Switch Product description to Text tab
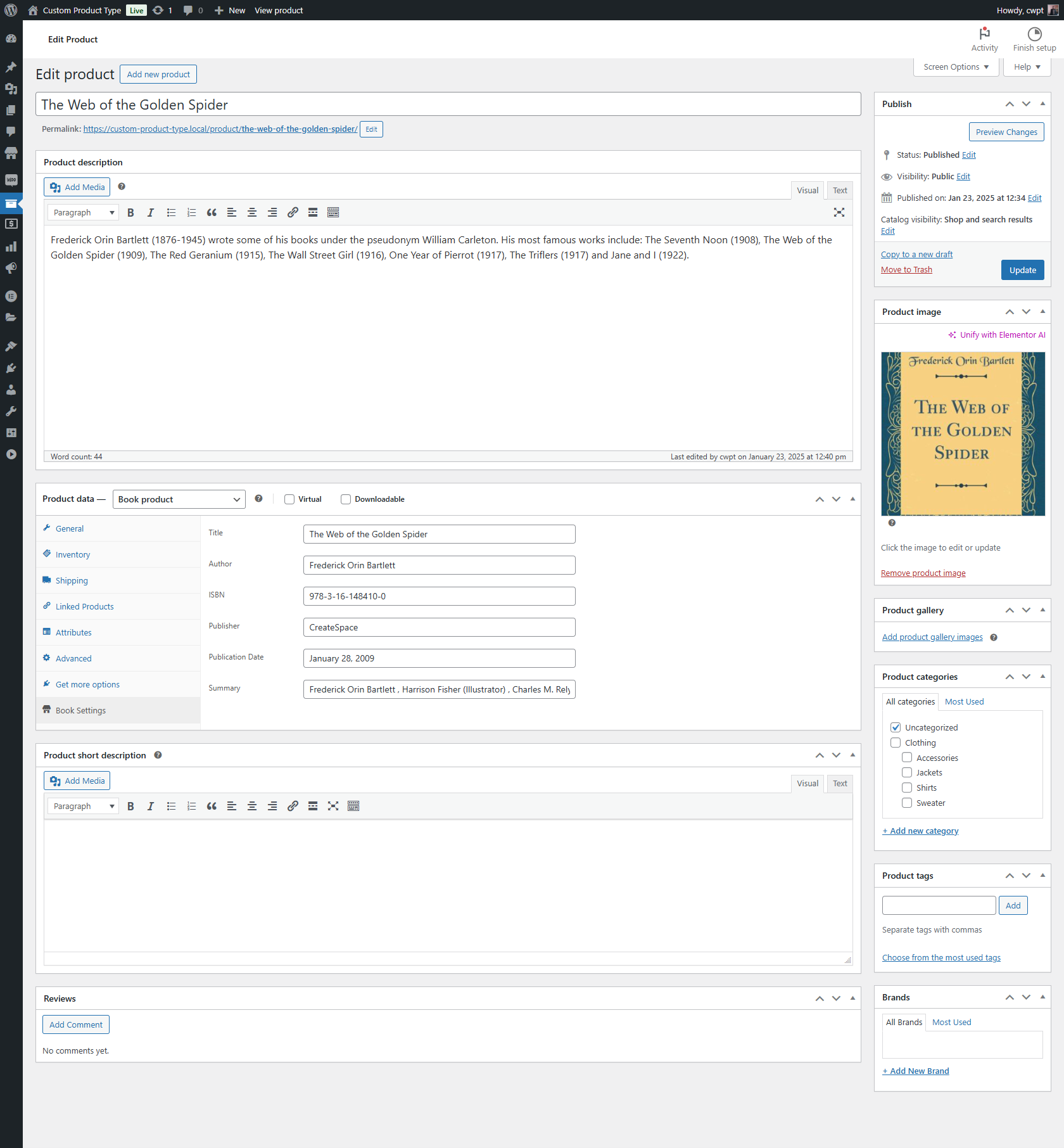 coord(840,191)
